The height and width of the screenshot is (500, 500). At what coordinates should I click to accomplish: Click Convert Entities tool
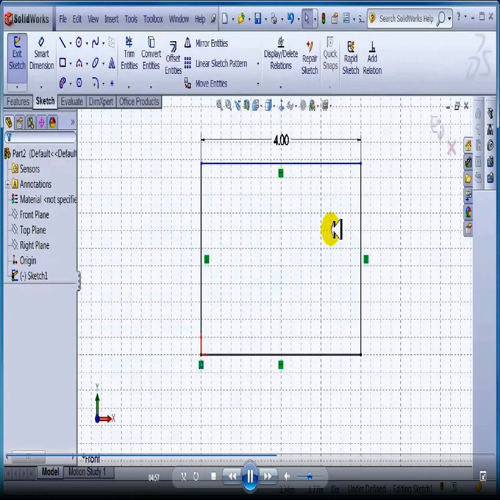151,53
